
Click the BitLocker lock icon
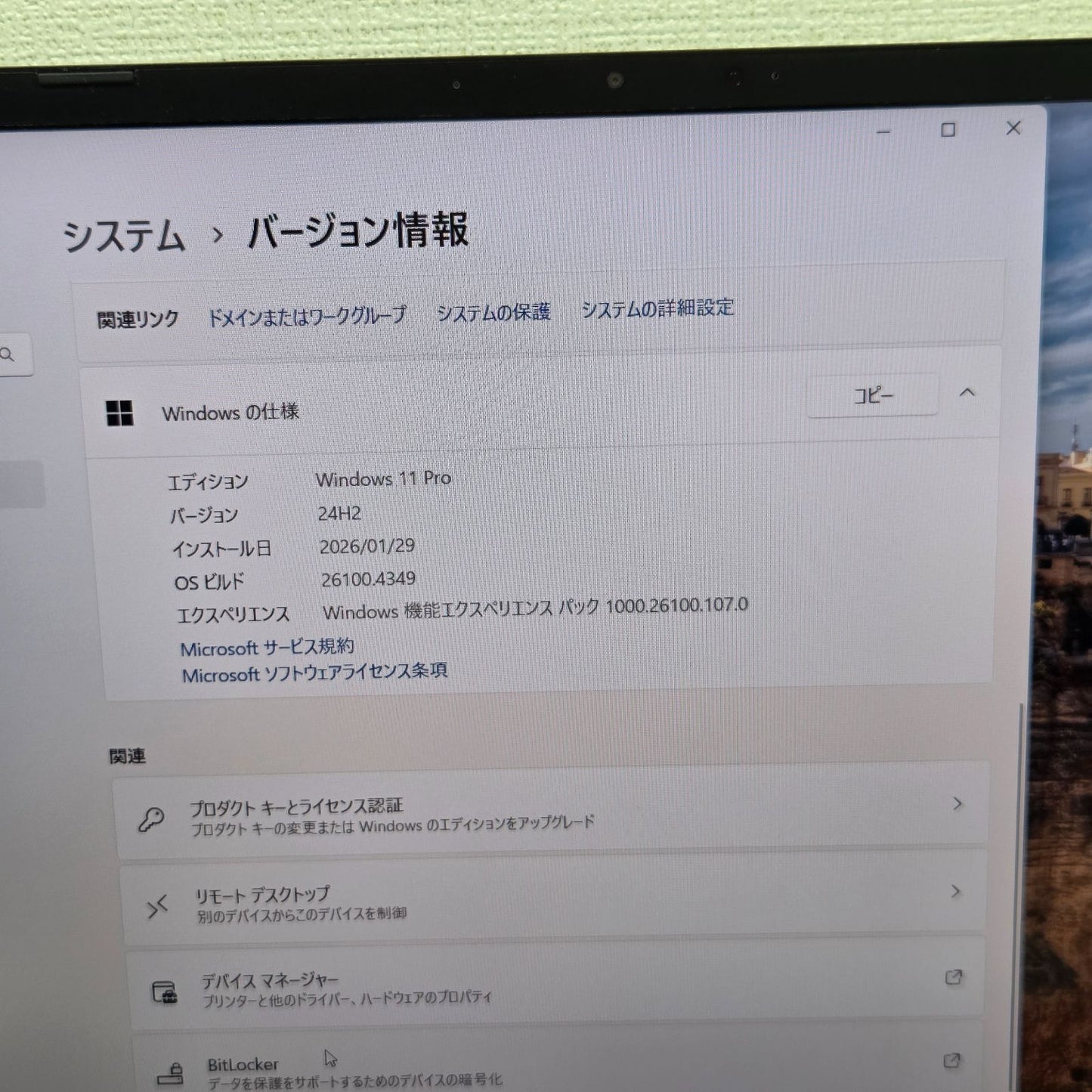point(172,1073)
